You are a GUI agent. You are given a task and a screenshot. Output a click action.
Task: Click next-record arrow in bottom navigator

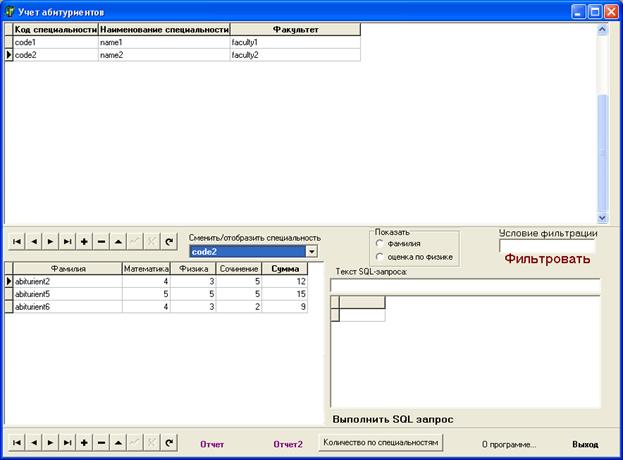click(50, 442)
